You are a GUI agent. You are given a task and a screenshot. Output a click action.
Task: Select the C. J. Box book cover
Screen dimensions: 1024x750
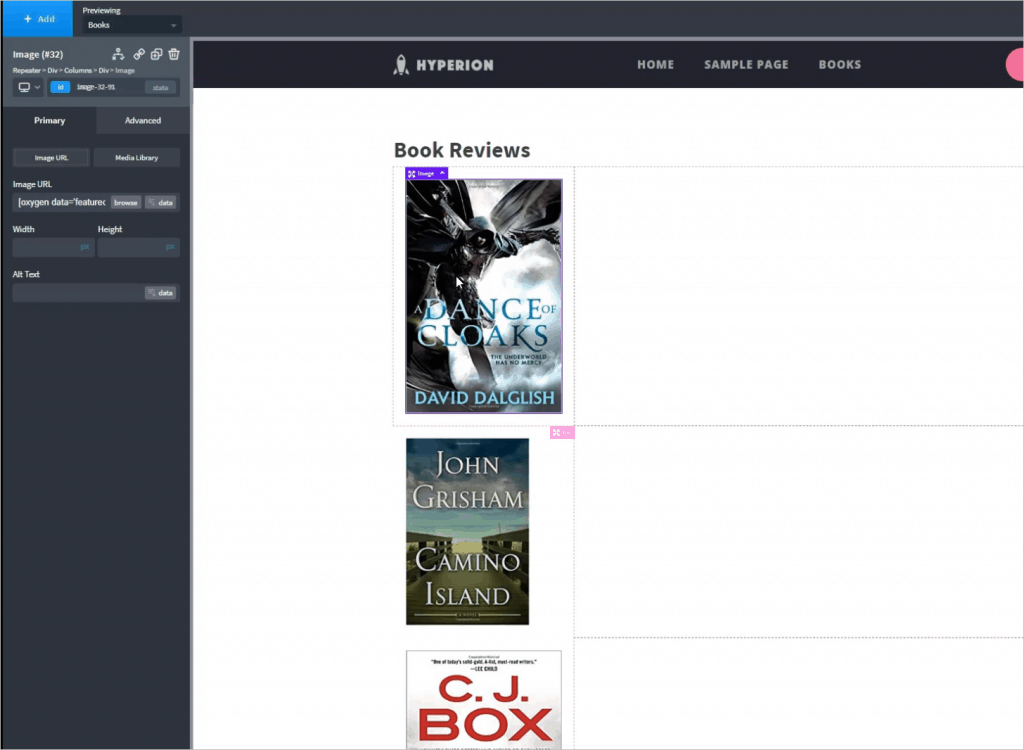tap(484, 700)
